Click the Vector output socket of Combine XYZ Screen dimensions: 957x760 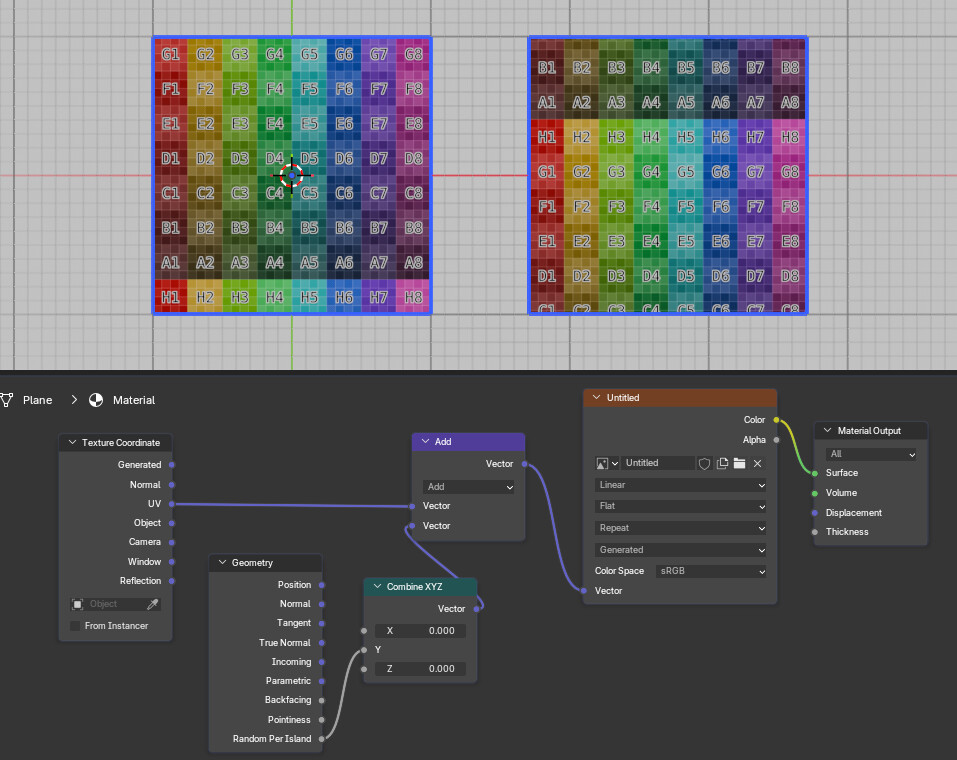tap(477, 609)
